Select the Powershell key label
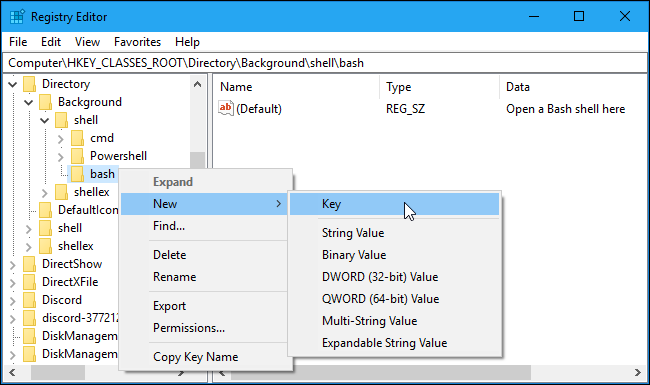 point(119,156)
